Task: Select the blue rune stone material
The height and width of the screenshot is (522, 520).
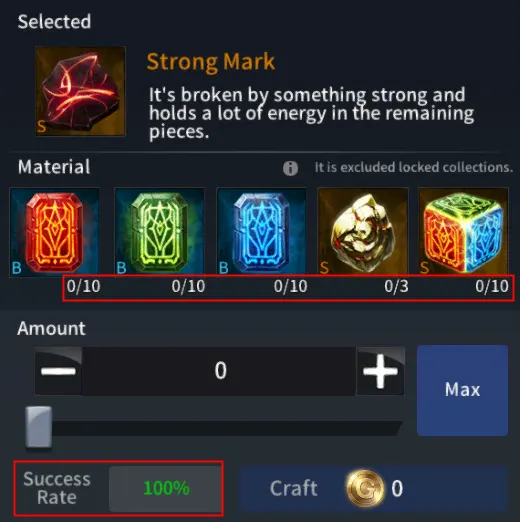Action: pos(261,232)
